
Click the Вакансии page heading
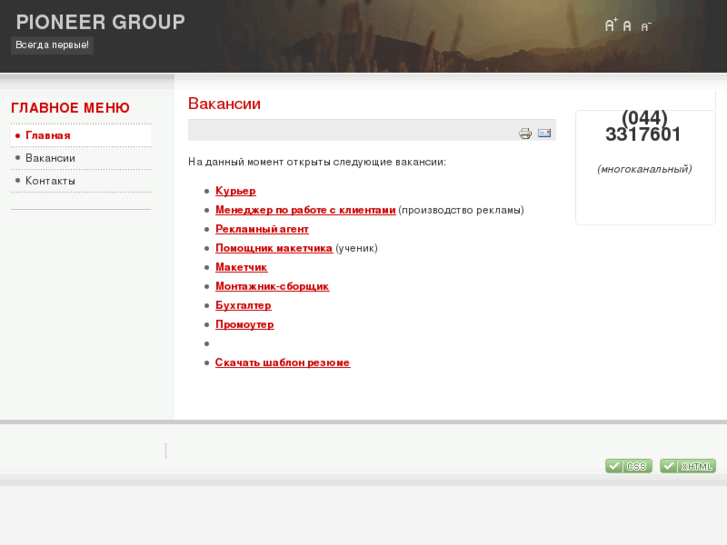[x=224, y=103]
